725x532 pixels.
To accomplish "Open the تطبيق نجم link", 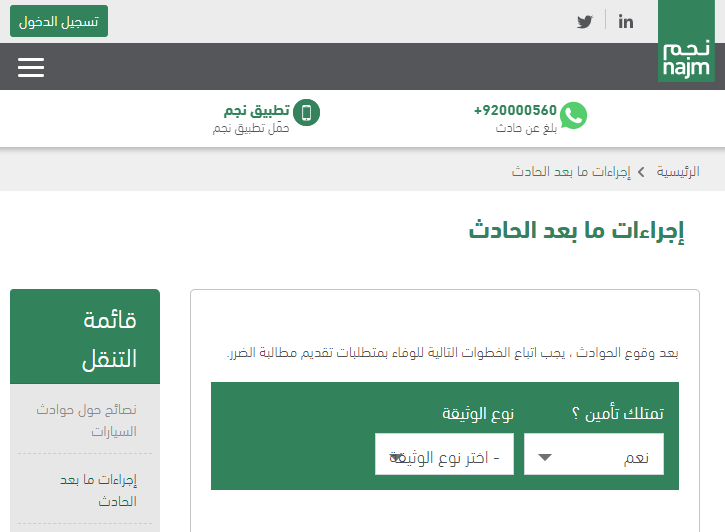I will (x=256, y=110).
